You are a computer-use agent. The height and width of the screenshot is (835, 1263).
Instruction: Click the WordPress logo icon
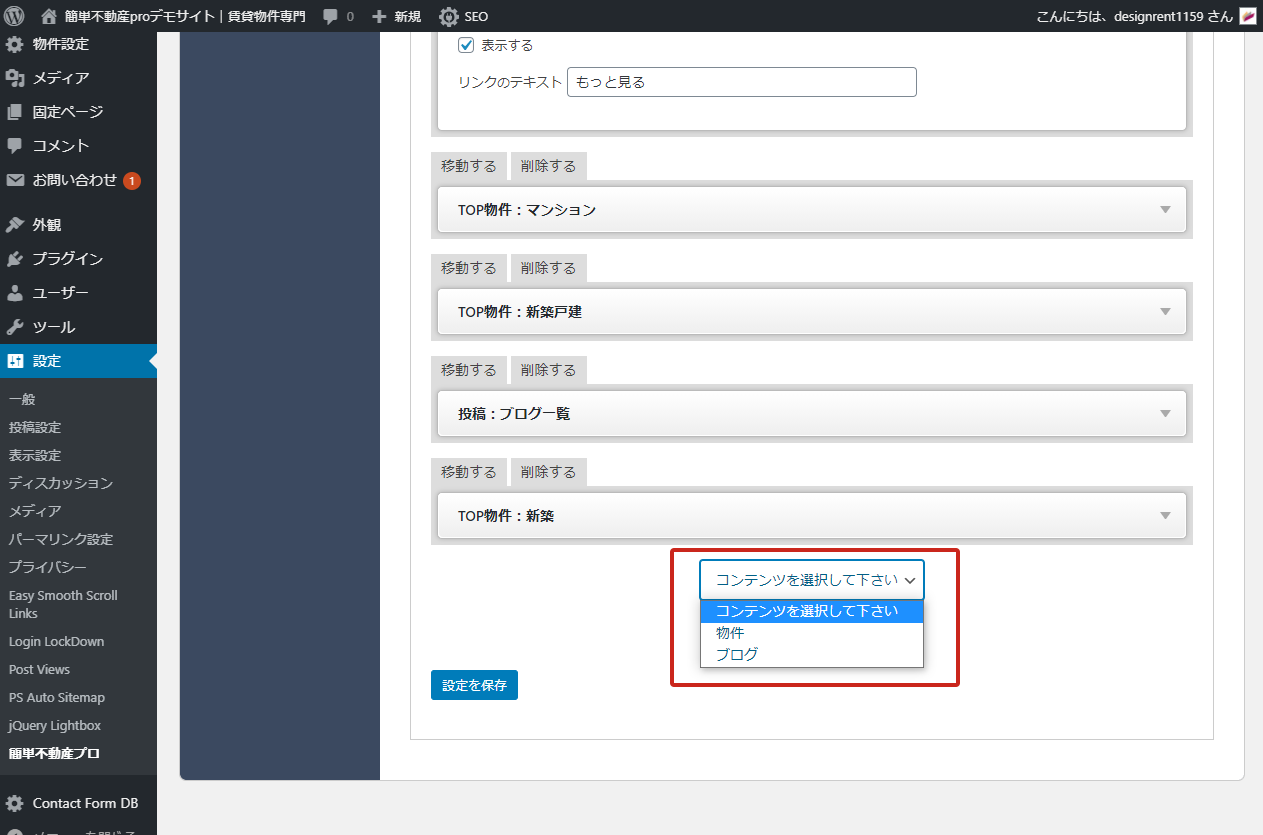[x=14, y=16]
